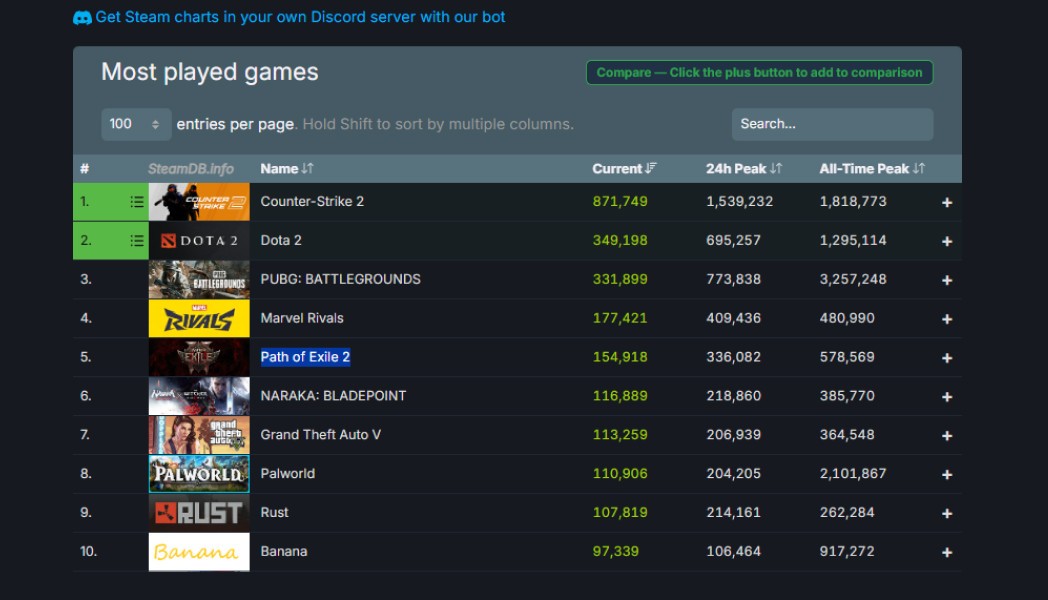Open the Palworld game link
This screenshot has width=1048, height=600.
click(x=287, y=473)
